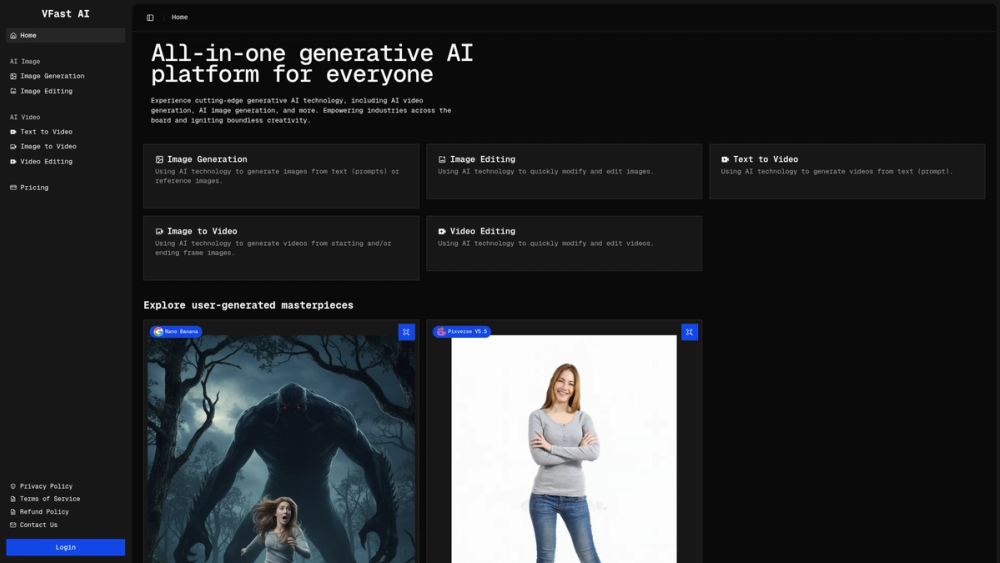The width and height of the screenshot is (1000, 563).
Task: Click the 'AI Image' section label
Action: tap(25, 62)
